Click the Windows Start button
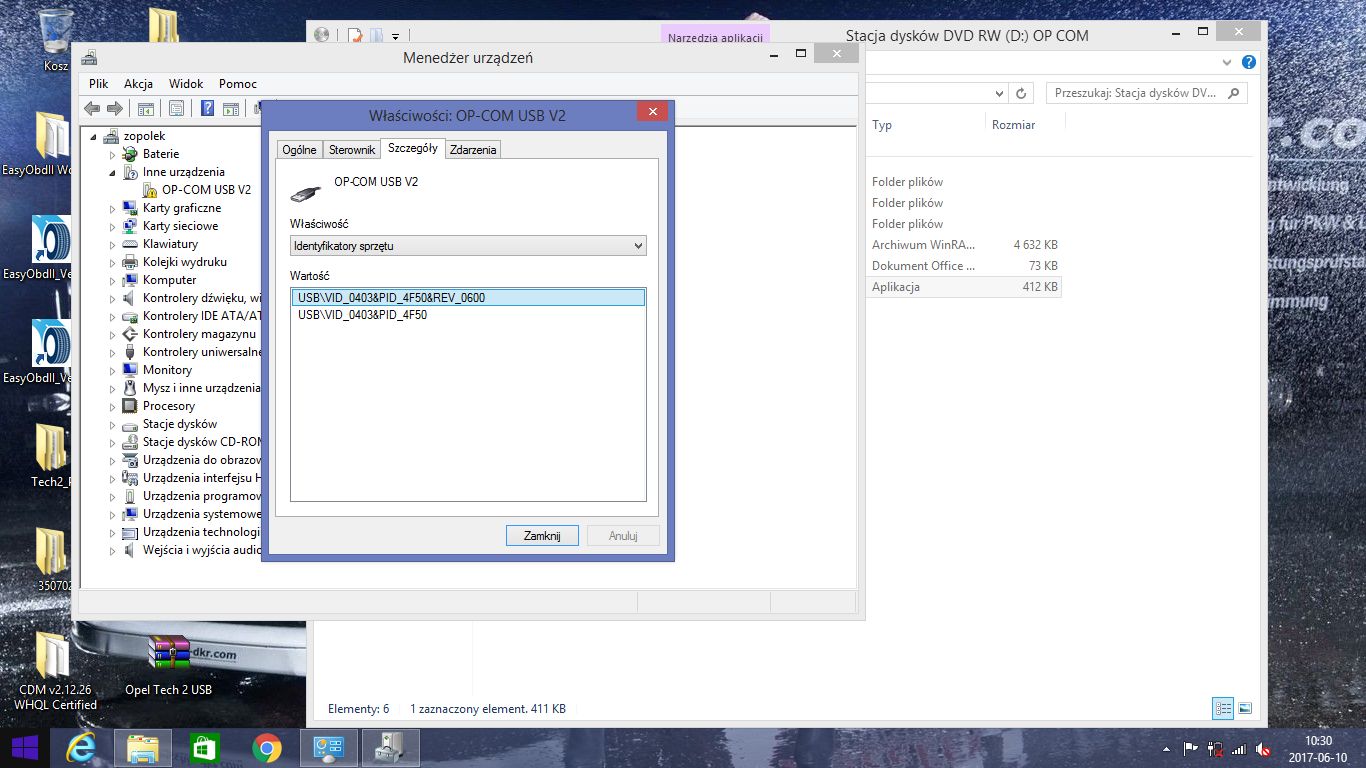The height and width of the screenshot is (768, 1366). pos(24,748)
